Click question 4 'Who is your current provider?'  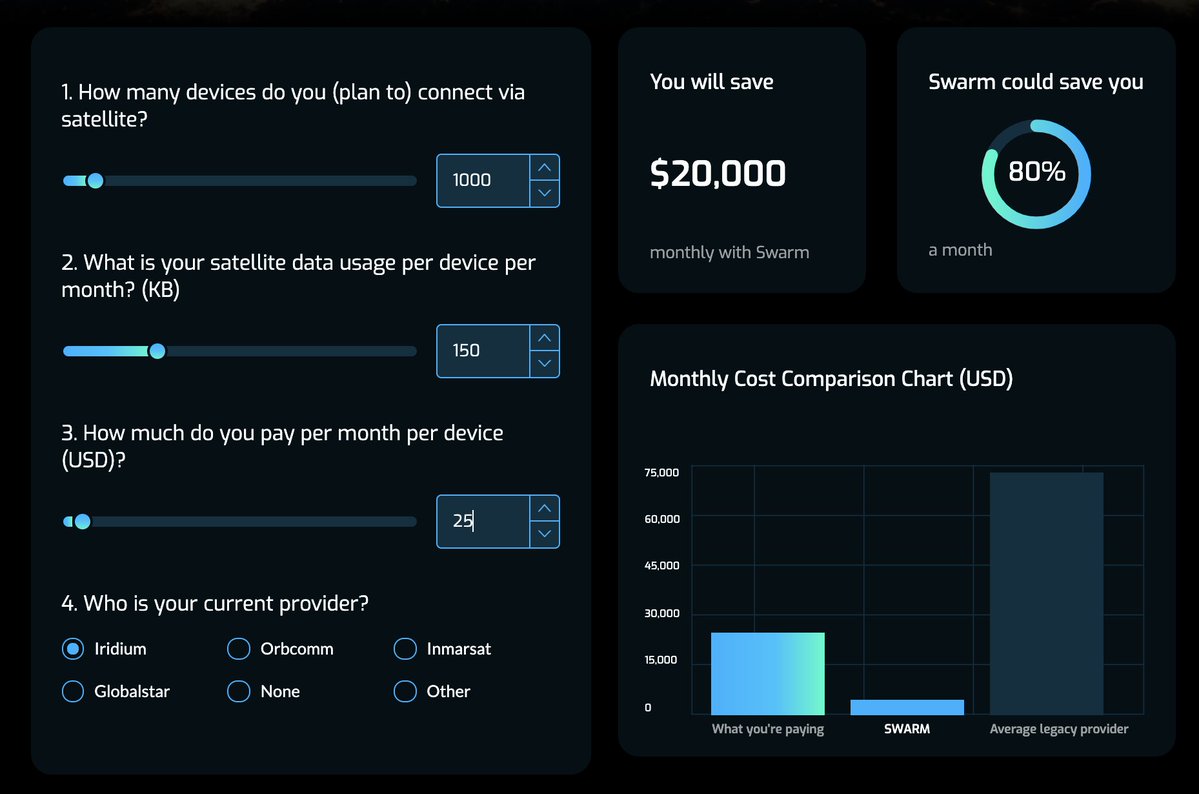pos(215,604)
